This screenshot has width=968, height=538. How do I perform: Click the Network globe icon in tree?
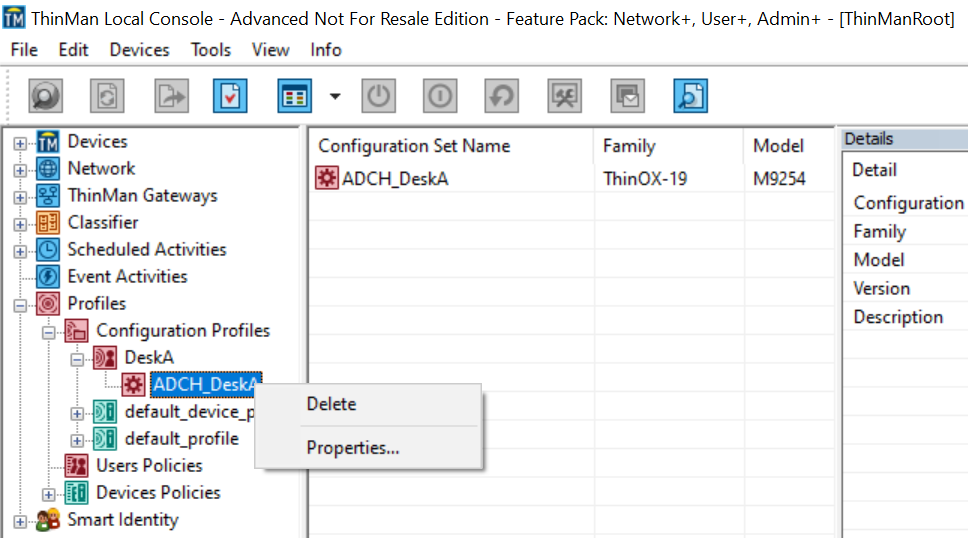point(48,169)
